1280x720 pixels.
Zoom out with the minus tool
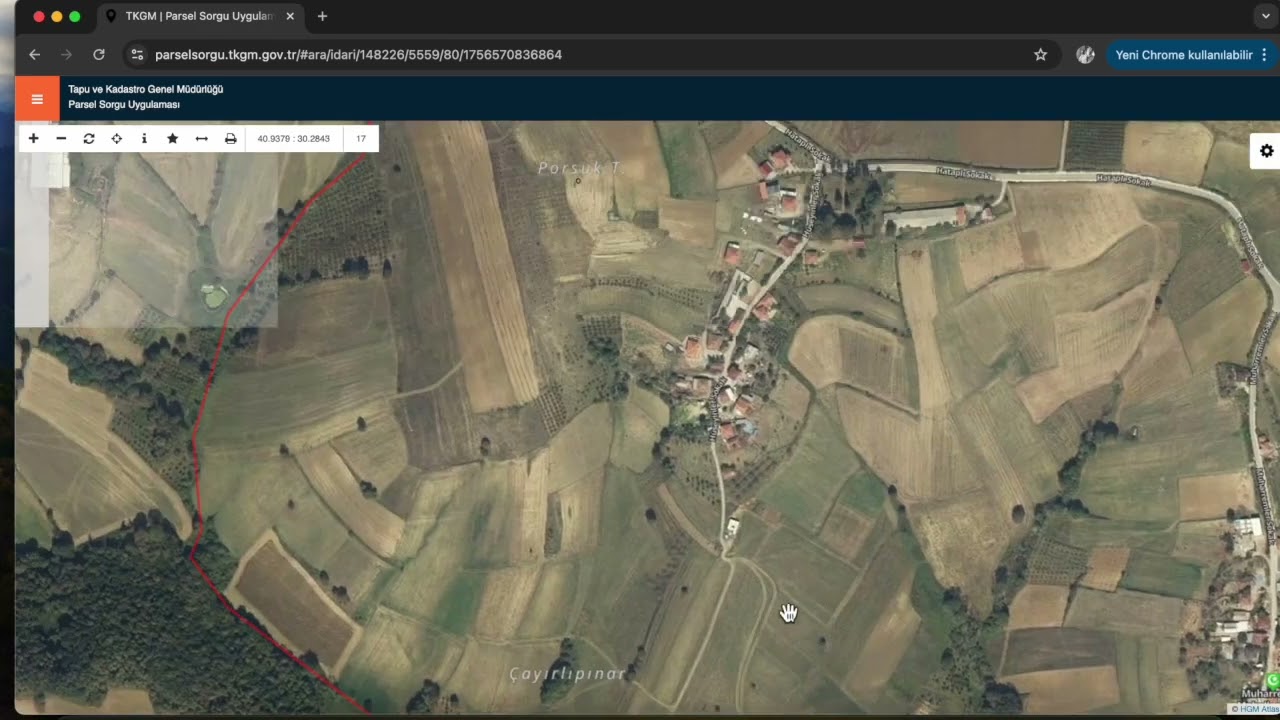[61, 138]
